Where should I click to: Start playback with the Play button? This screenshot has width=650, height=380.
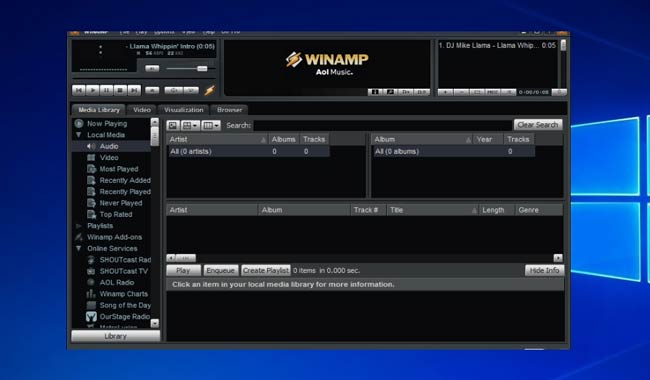click(x=92, y=90)
